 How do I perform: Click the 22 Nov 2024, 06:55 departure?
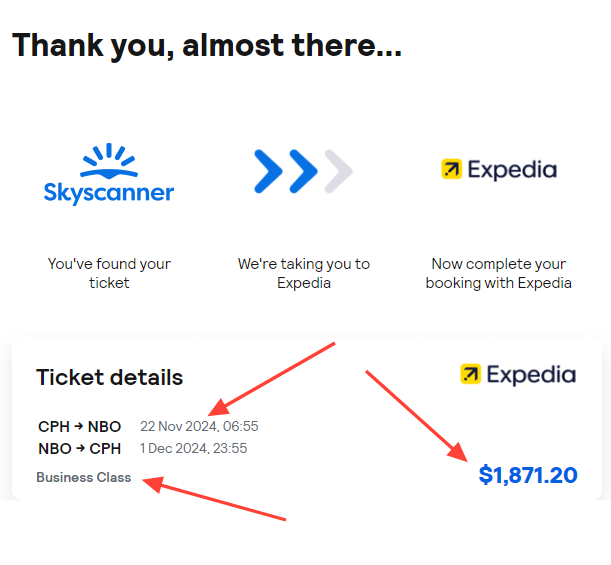(199, 426)
